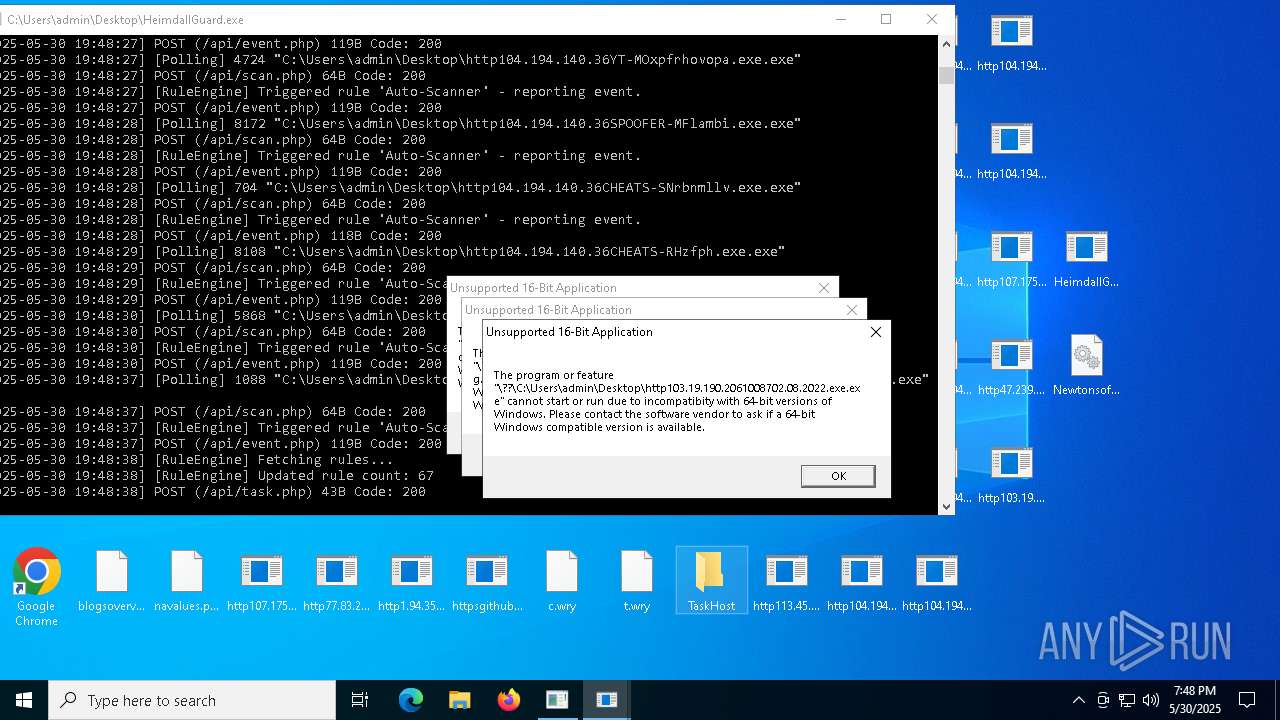Click the log line containing CHEATS-RHzfph.exe.exe
Image resolution: width=1280 pixels, height=720 pixels.
click(x=392, y=252)
